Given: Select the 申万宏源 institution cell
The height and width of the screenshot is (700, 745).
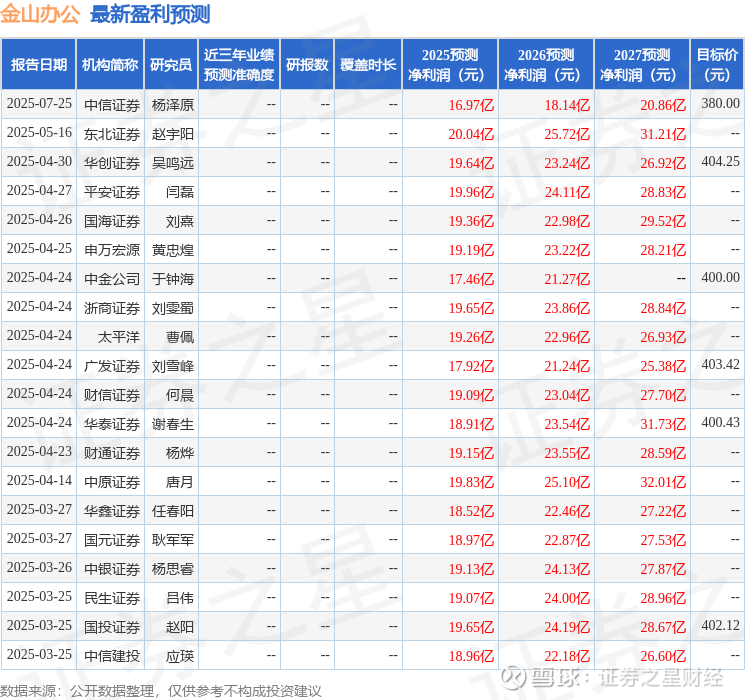Looking at the screenshot, I should click(x=112, y=250).
